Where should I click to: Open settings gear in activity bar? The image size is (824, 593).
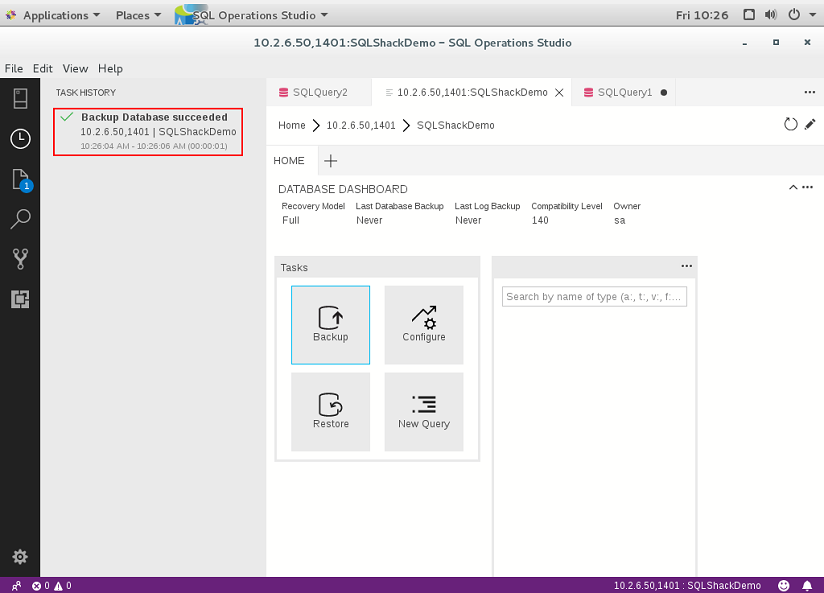click(x=20, y=556)
